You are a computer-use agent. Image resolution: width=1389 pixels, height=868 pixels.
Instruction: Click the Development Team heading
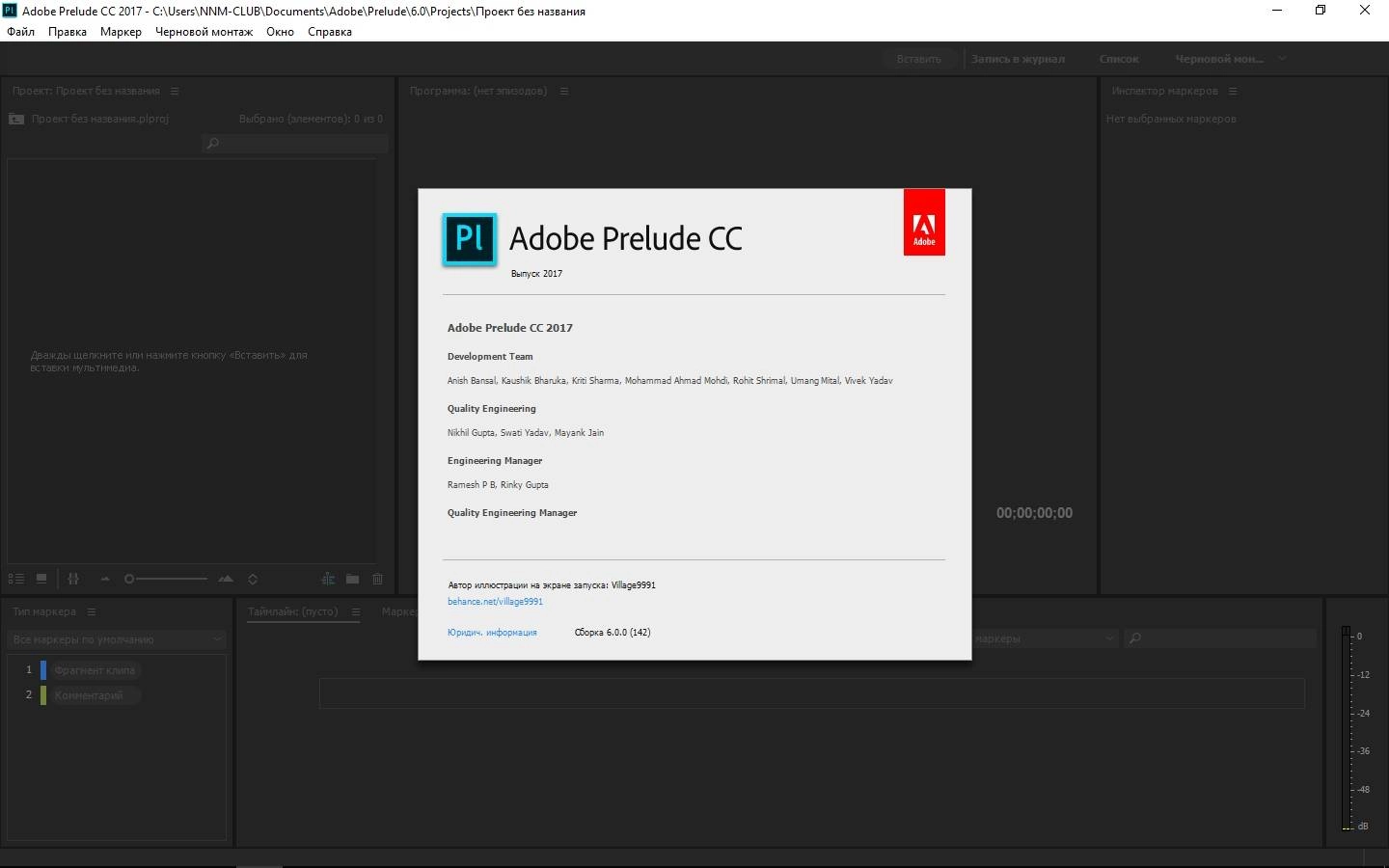(x=490, y=357)
